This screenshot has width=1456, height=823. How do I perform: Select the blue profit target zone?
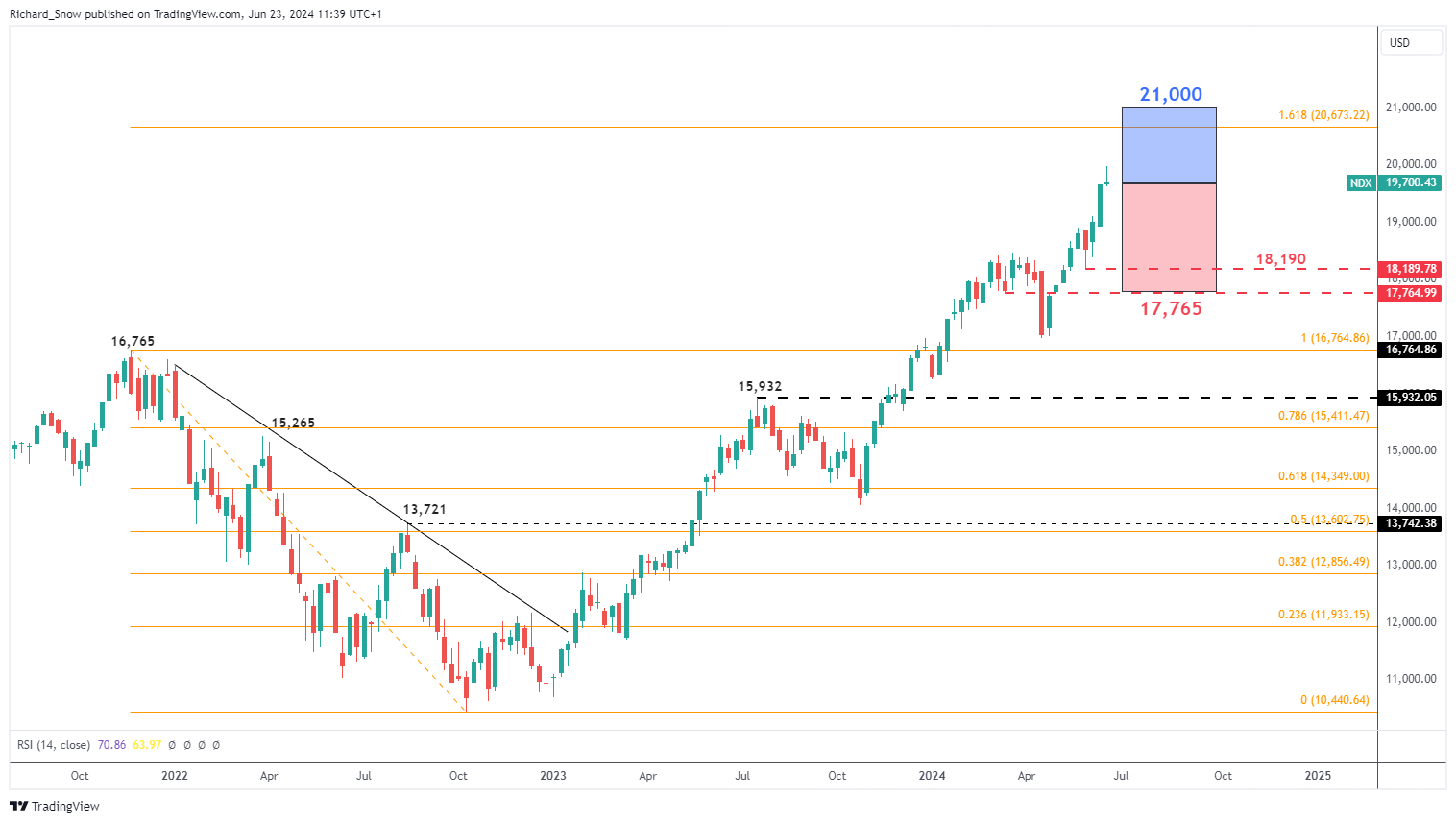pos(1169,145)
